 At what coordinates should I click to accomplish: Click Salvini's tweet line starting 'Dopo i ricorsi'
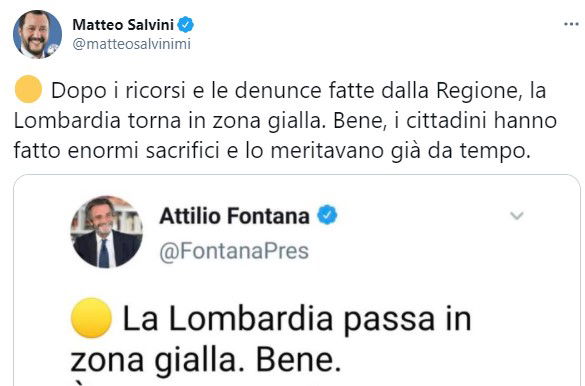(x=298, y=91)
